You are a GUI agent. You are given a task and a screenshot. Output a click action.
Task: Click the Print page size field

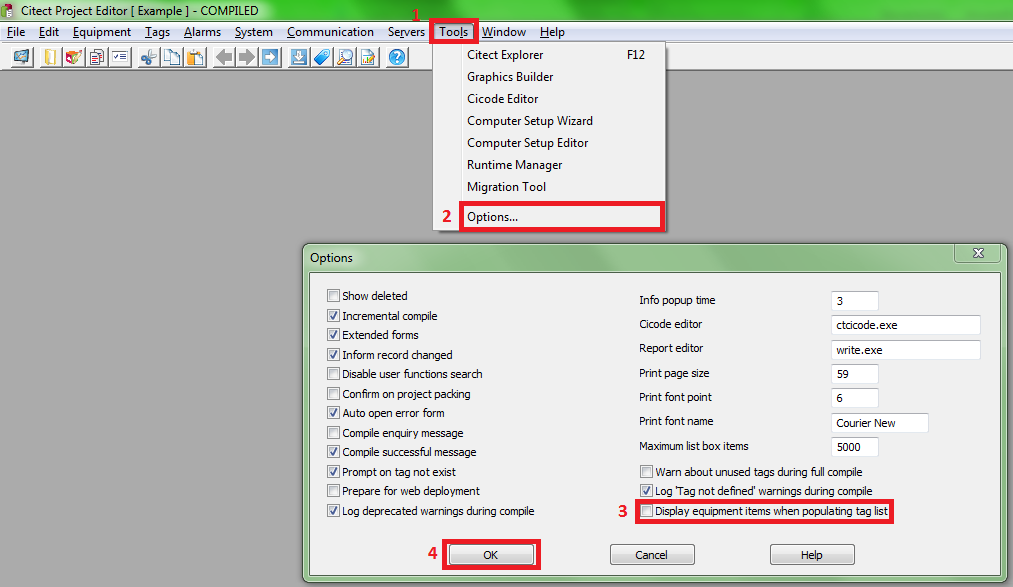coord(855,374)
